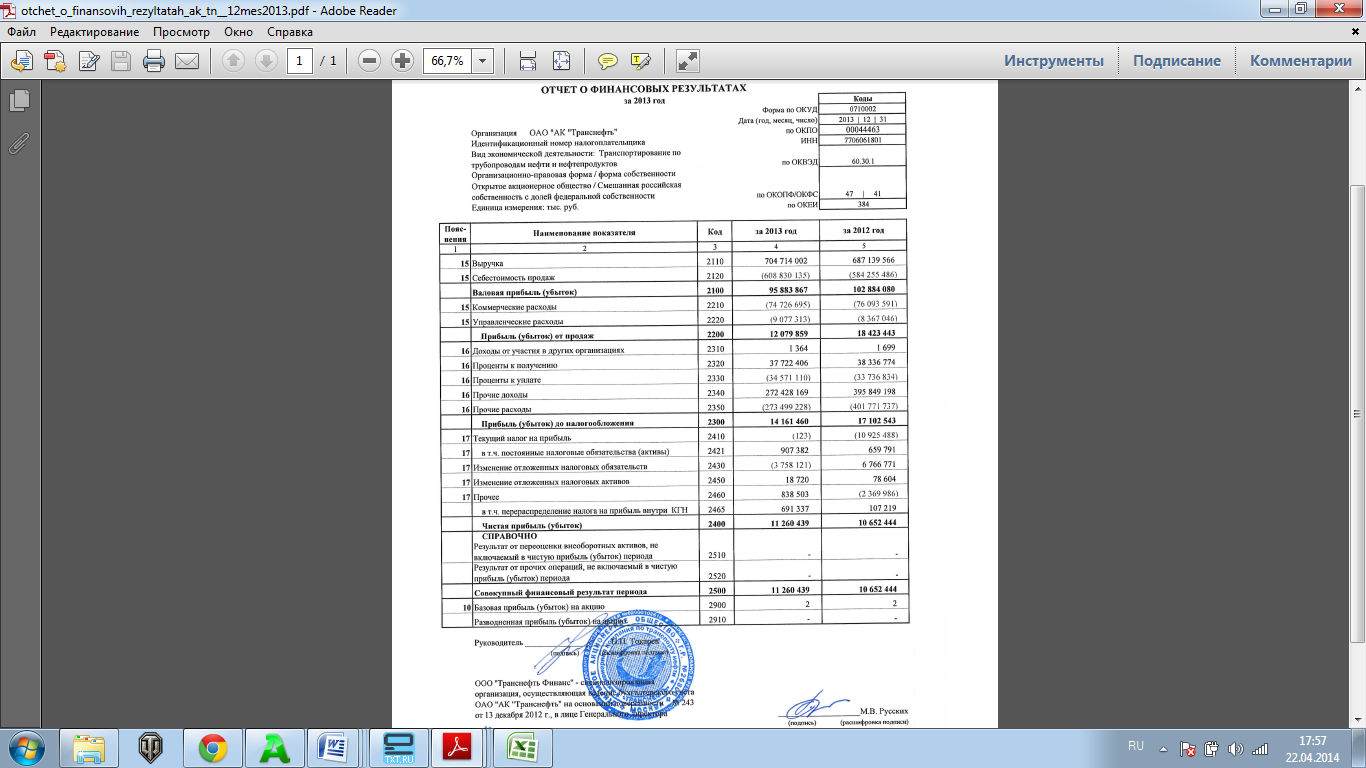The image size is (1366, 768).
Task: Open the TXT.RU taskbar app
Action: tap(398, 747)
